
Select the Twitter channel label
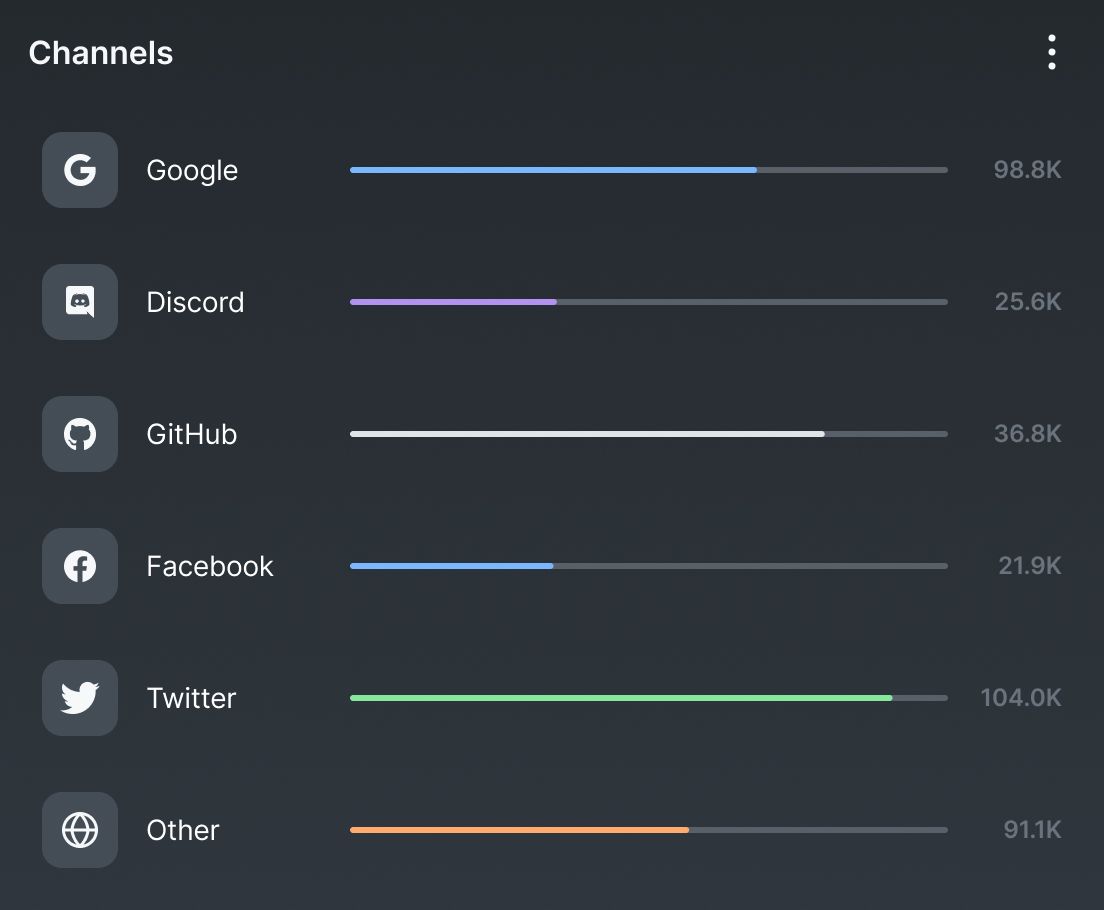191,698
